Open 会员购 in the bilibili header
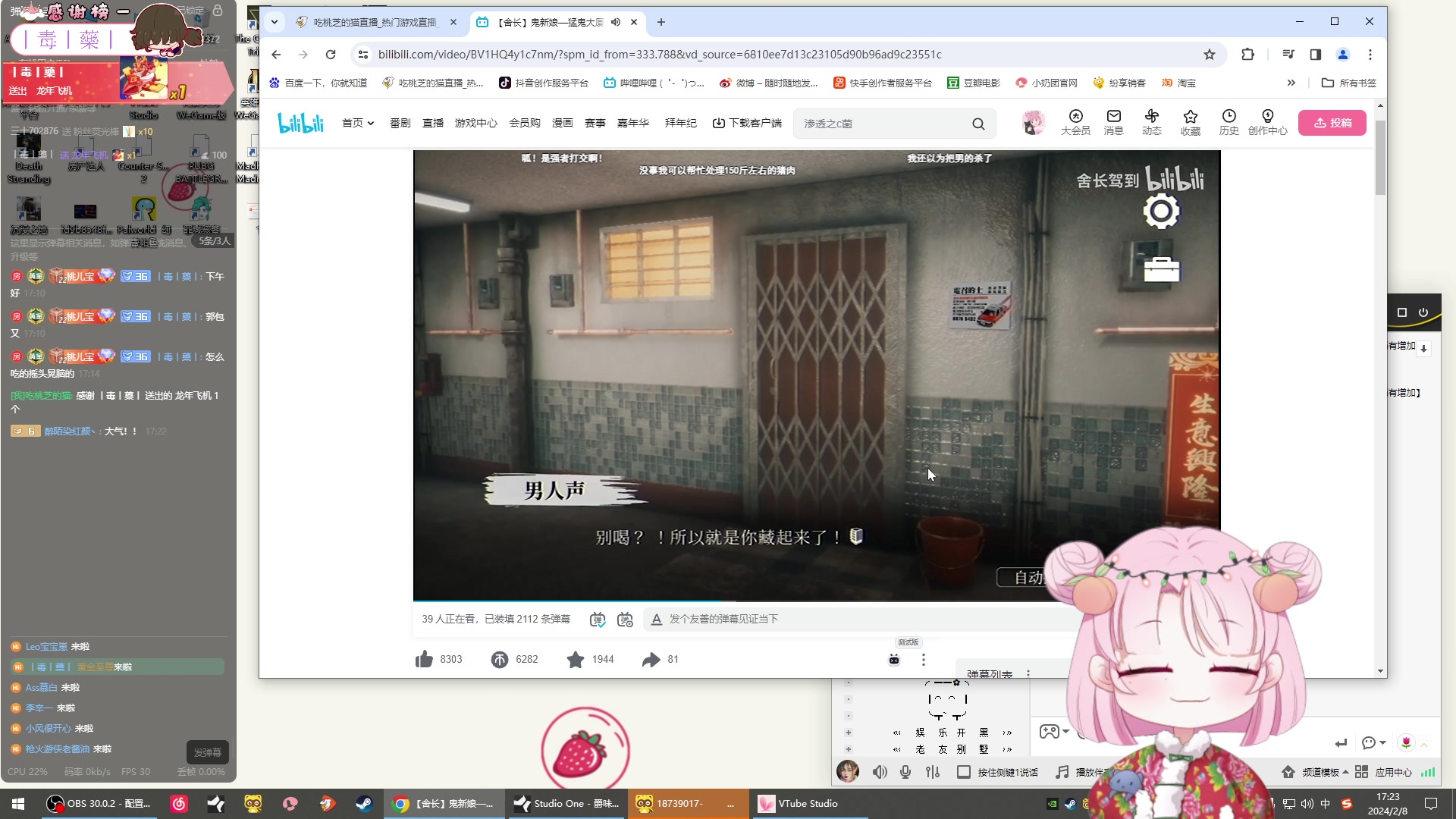 tap(525, 123)
